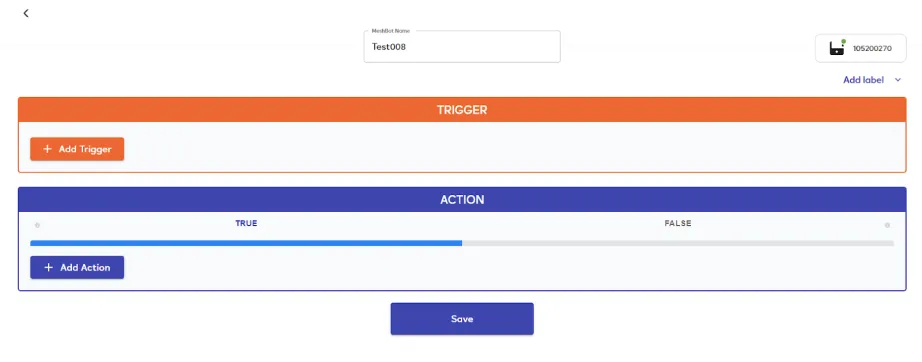Click the Add Trigger button
The width and height of the screenshot is (922, 362).
77,149
